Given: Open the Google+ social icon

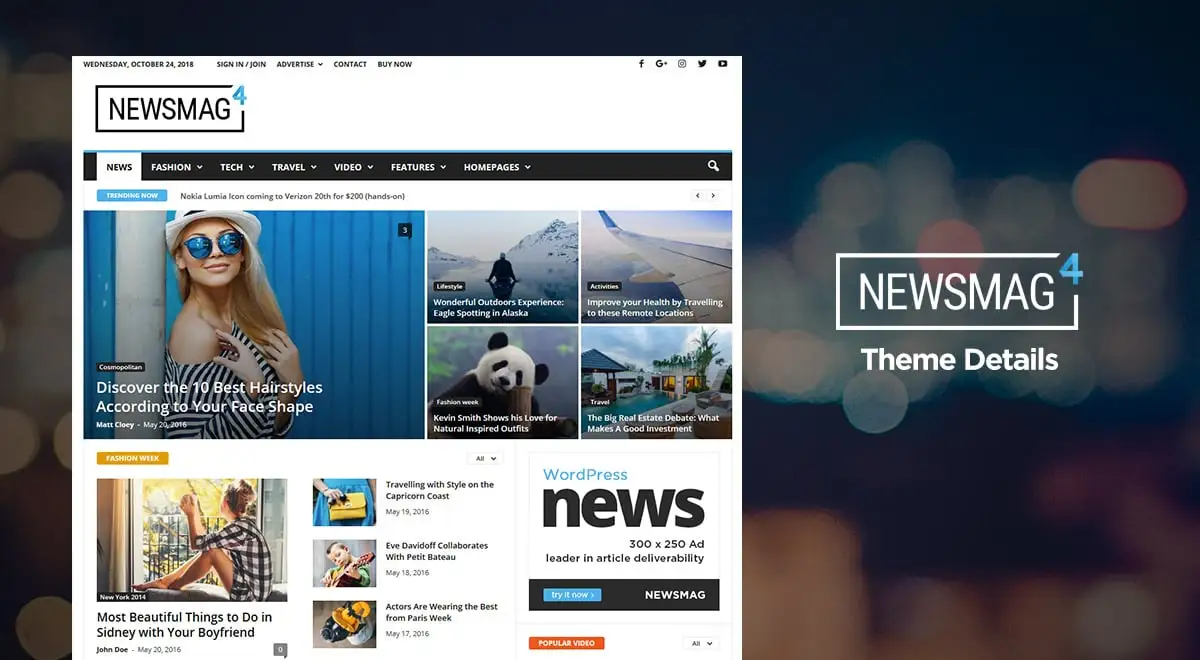Looking at the screenshot, I should coord(661,63).
